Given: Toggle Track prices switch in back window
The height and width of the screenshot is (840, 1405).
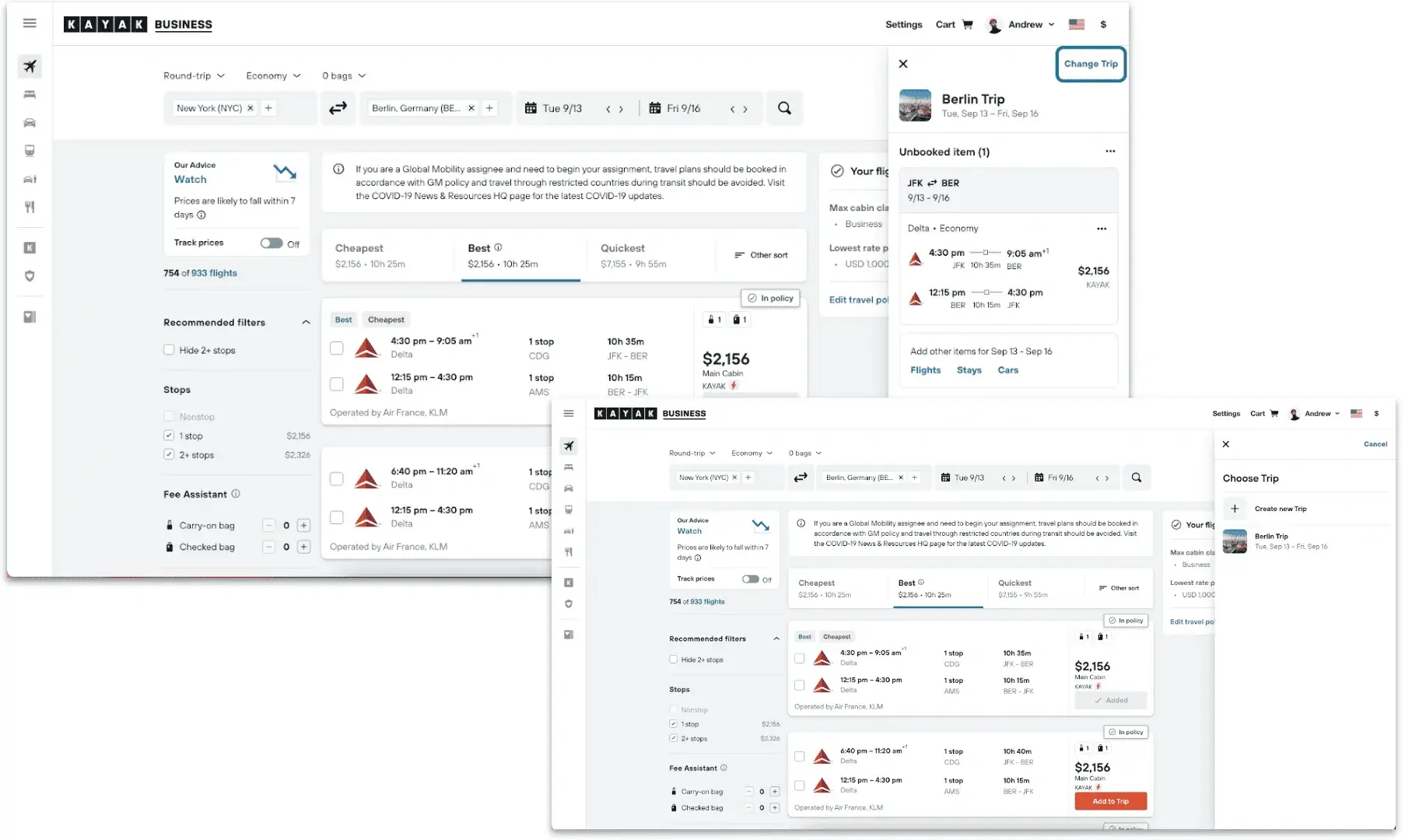Looking at the screenshot, I should tap(272, 243).
